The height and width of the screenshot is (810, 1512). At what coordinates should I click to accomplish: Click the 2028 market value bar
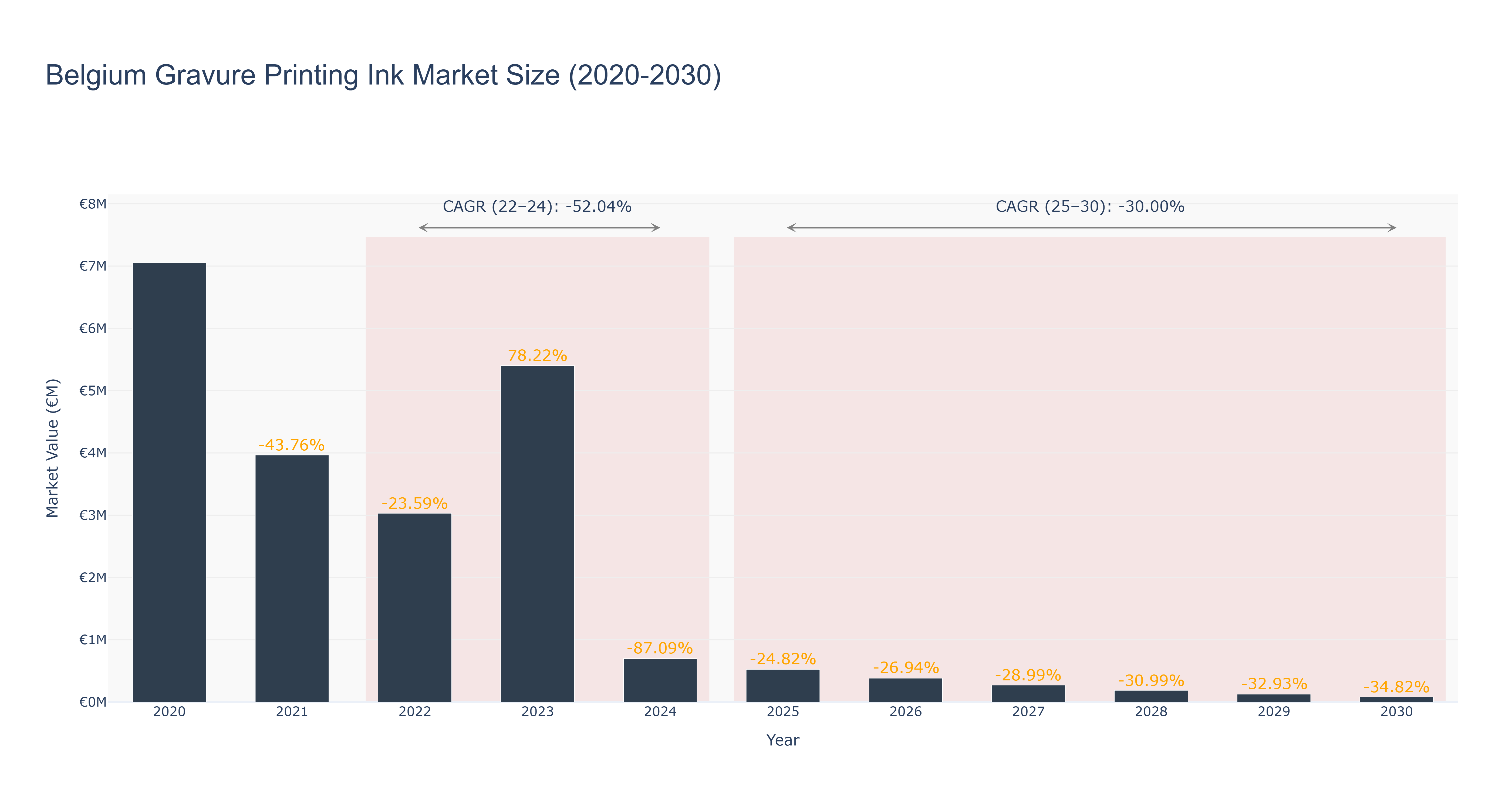(1150, 696)
